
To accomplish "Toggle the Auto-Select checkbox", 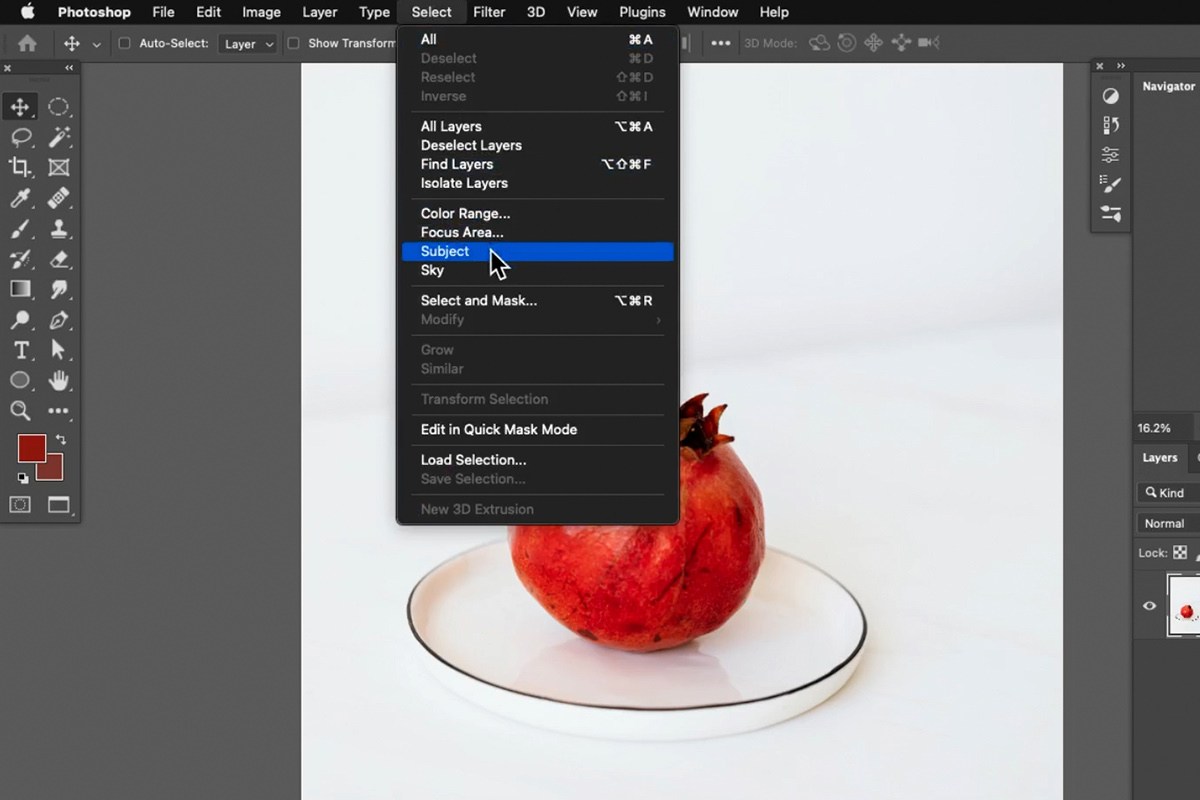I will (125, 43).
